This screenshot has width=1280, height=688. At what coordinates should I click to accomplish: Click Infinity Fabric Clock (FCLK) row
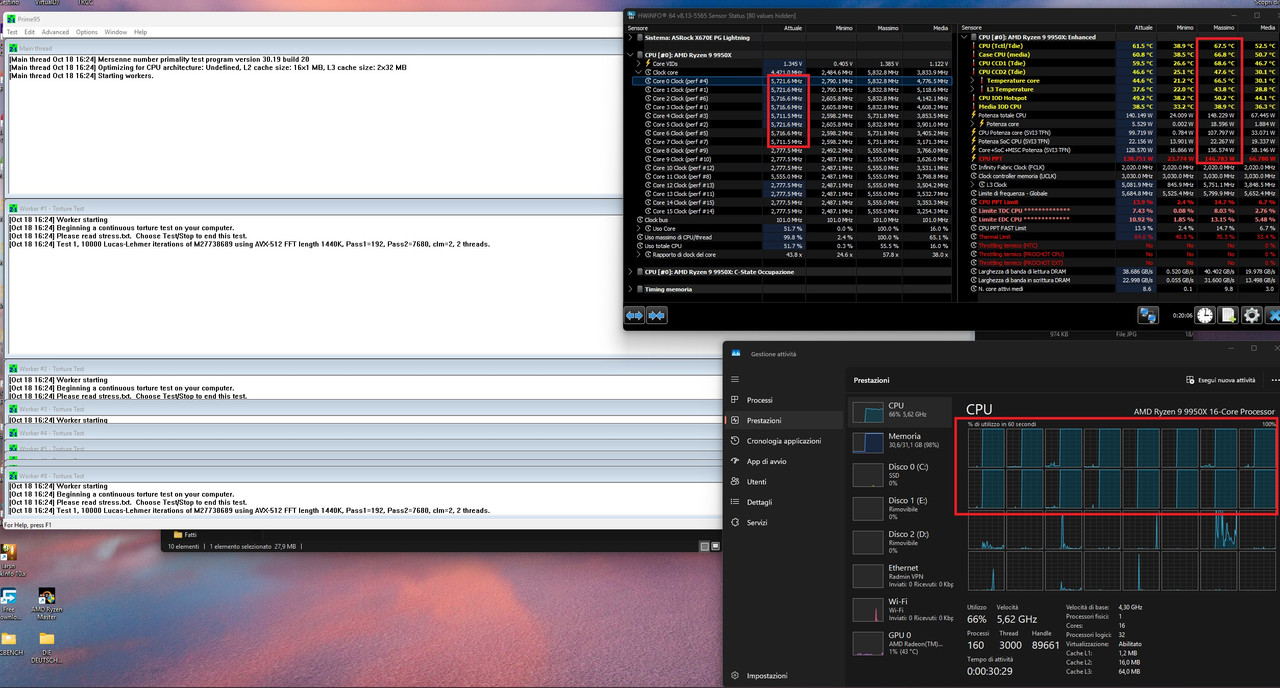(1120, 167)
